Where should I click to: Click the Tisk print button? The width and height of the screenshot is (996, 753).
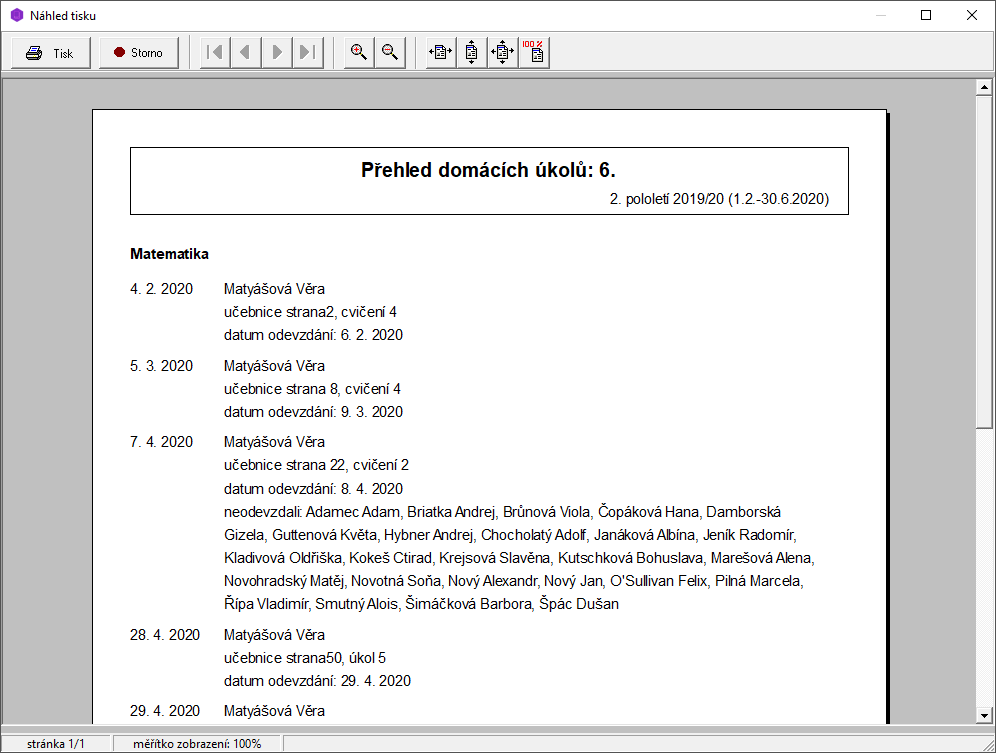pos(51,53)
